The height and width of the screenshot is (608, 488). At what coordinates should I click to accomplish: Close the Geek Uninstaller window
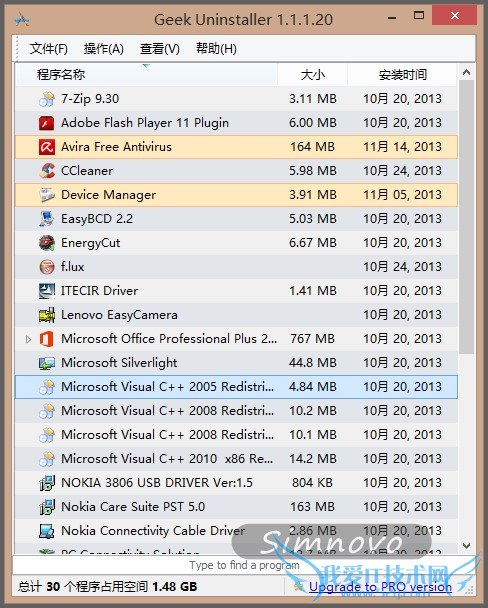[455, 16]
